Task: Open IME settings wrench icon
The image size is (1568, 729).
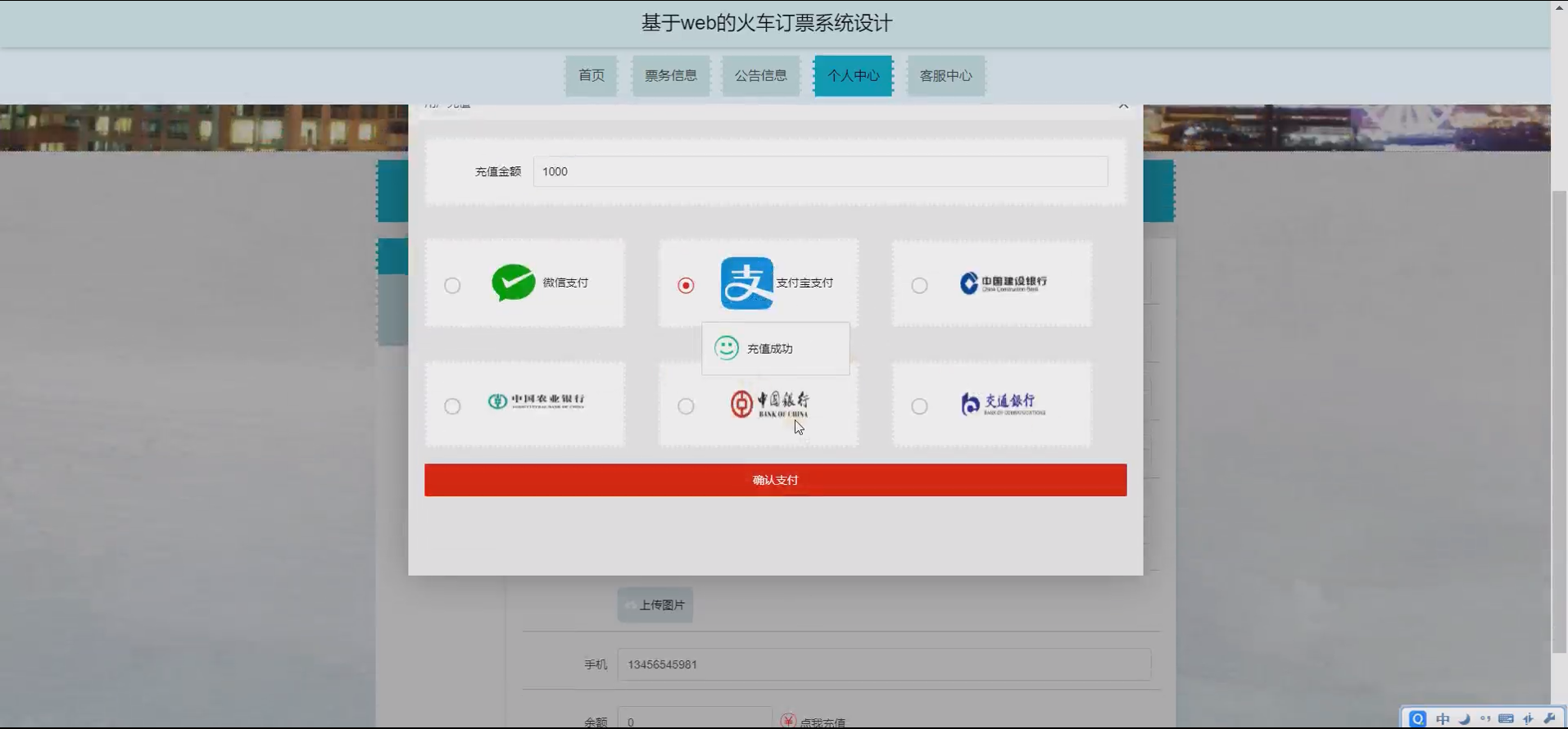Action: 1549,718
